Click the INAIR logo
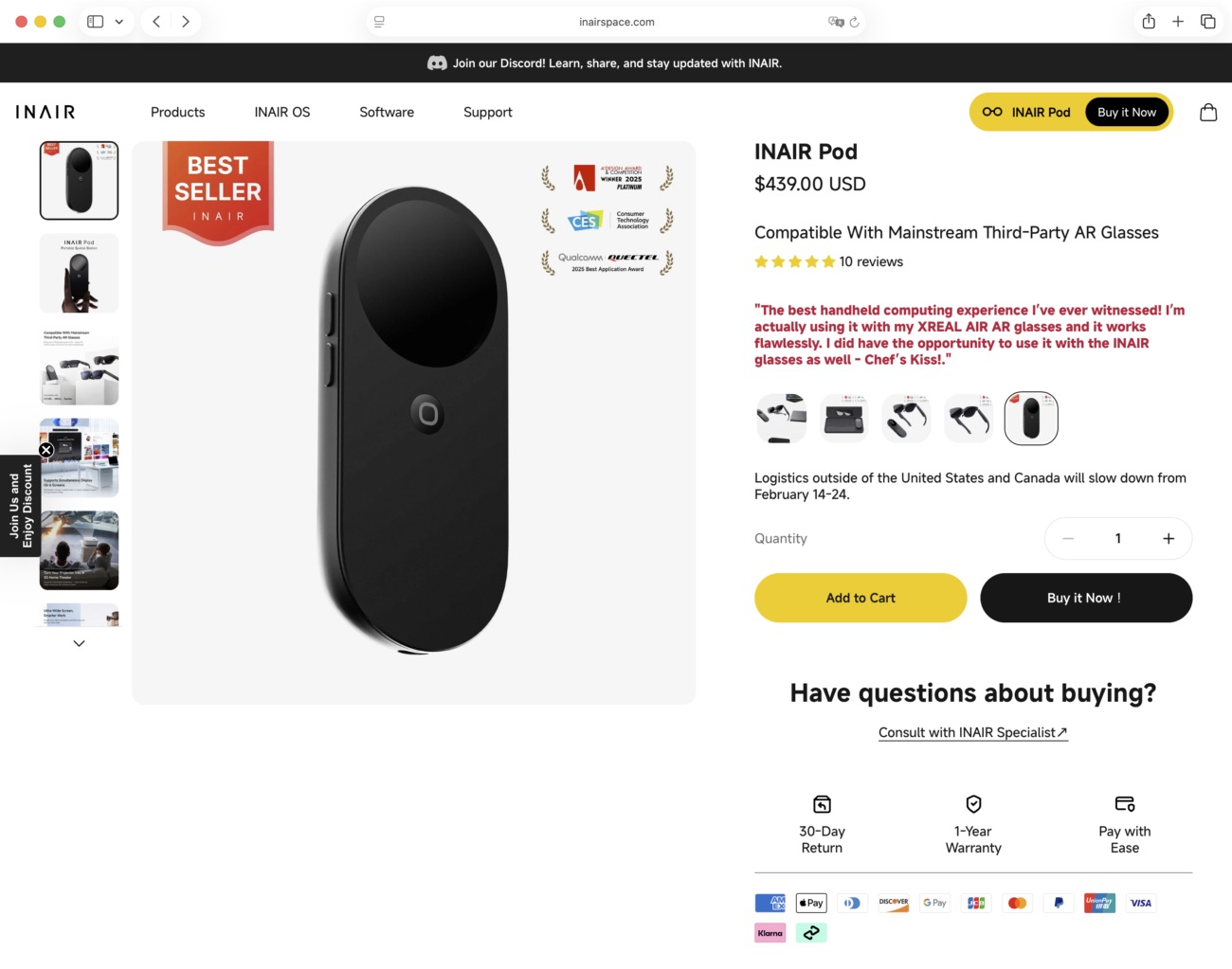Screen dimensions: 1232x969 [45, 112]
